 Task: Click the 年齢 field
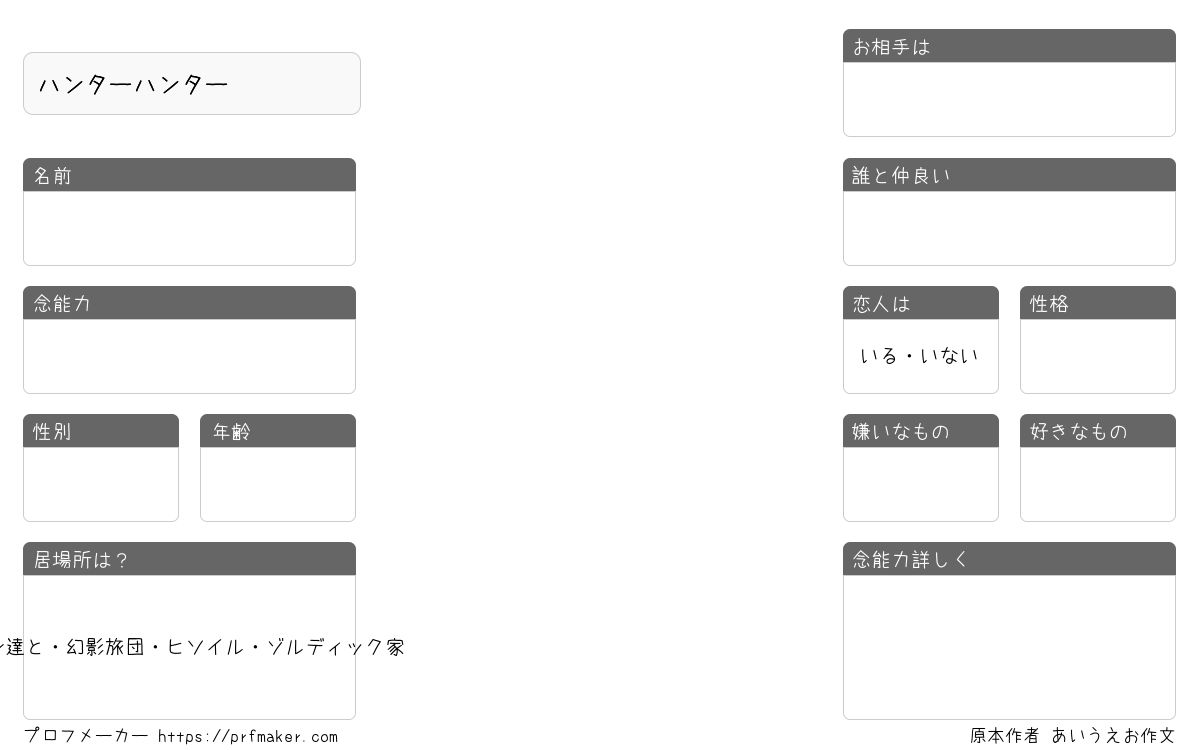coord(278,484)
